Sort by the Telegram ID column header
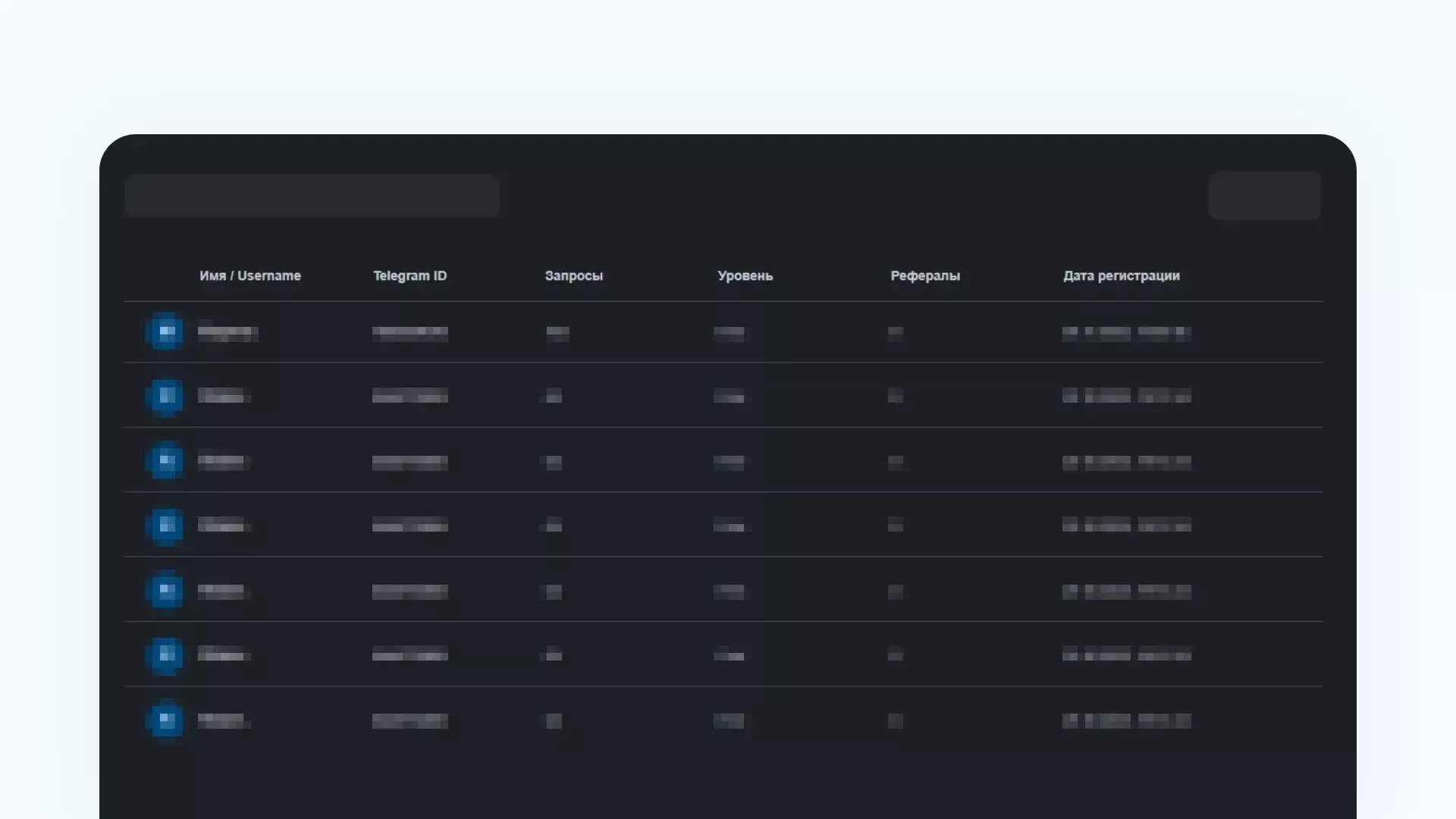The height and width of the screenshot is (819, 1456). coord(409,276)
